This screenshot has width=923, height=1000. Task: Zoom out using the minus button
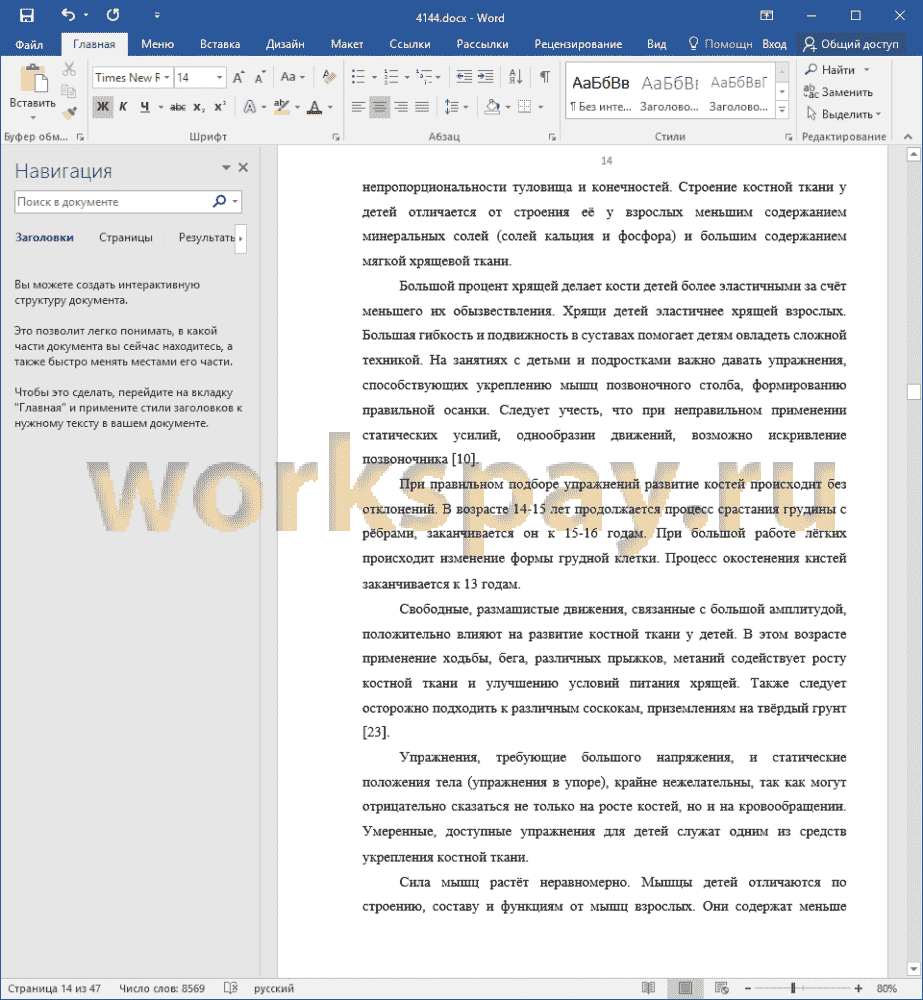[x=748, y=988]
